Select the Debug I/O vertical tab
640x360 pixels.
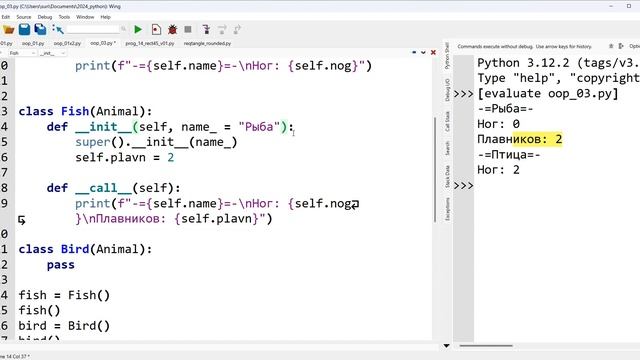point(447,89)
